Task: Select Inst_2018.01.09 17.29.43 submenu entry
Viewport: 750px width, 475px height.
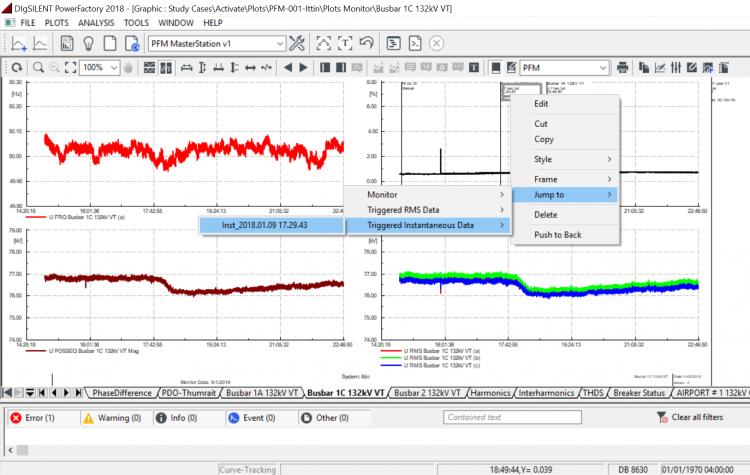Action: pyautogui.click(x=266, y=226)
